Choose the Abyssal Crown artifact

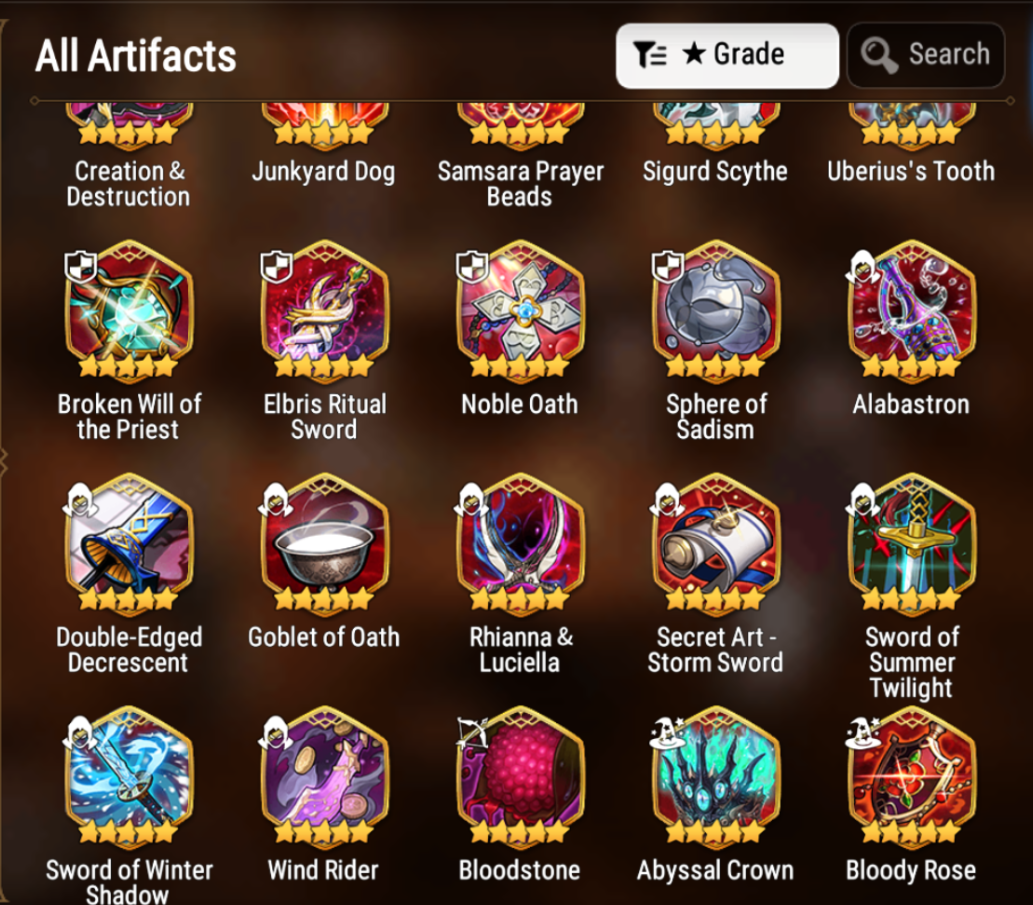tap(716, 778)
